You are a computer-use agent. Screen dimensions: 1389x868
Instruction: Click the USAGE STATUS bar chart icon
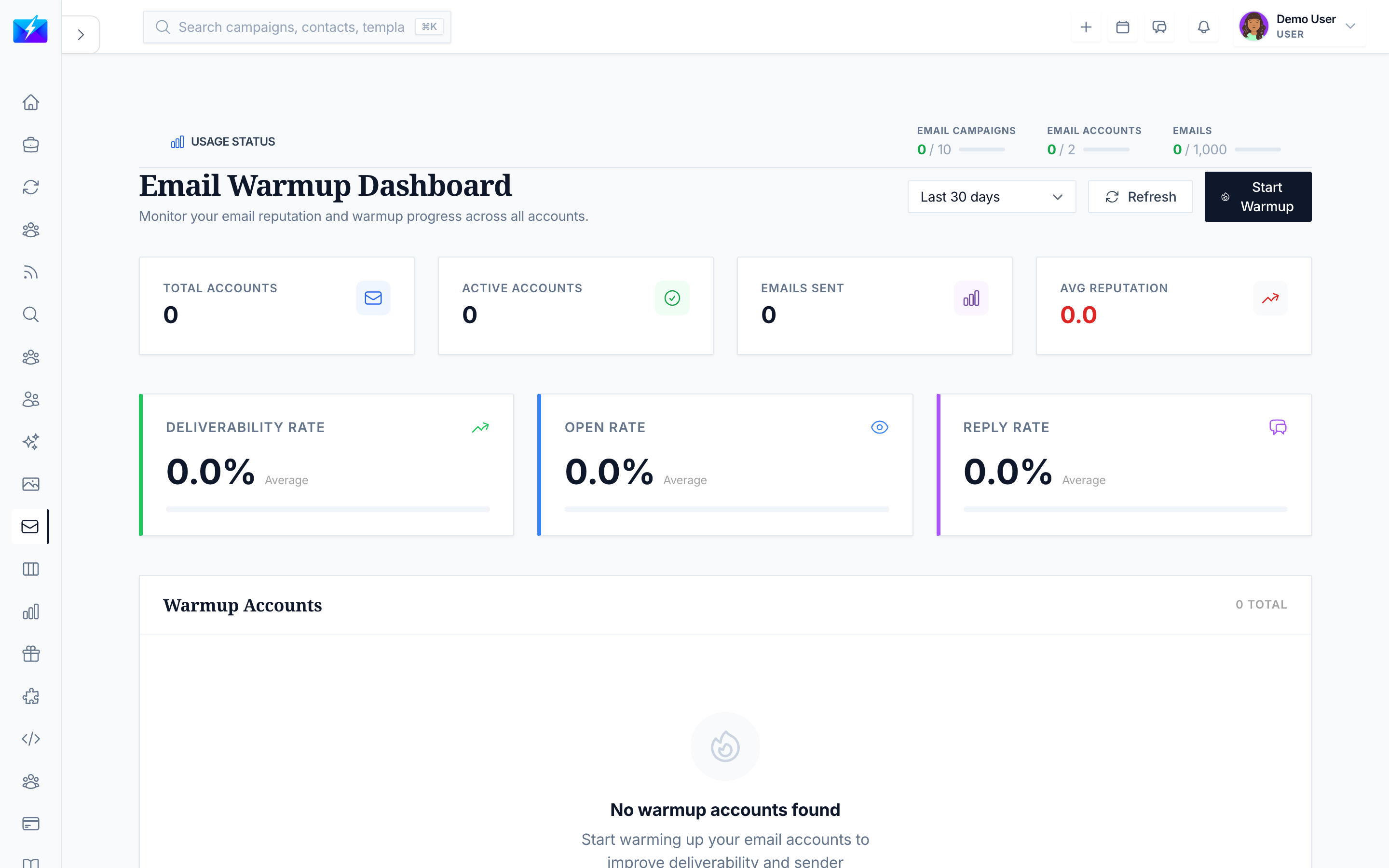(x=177, y=142)
